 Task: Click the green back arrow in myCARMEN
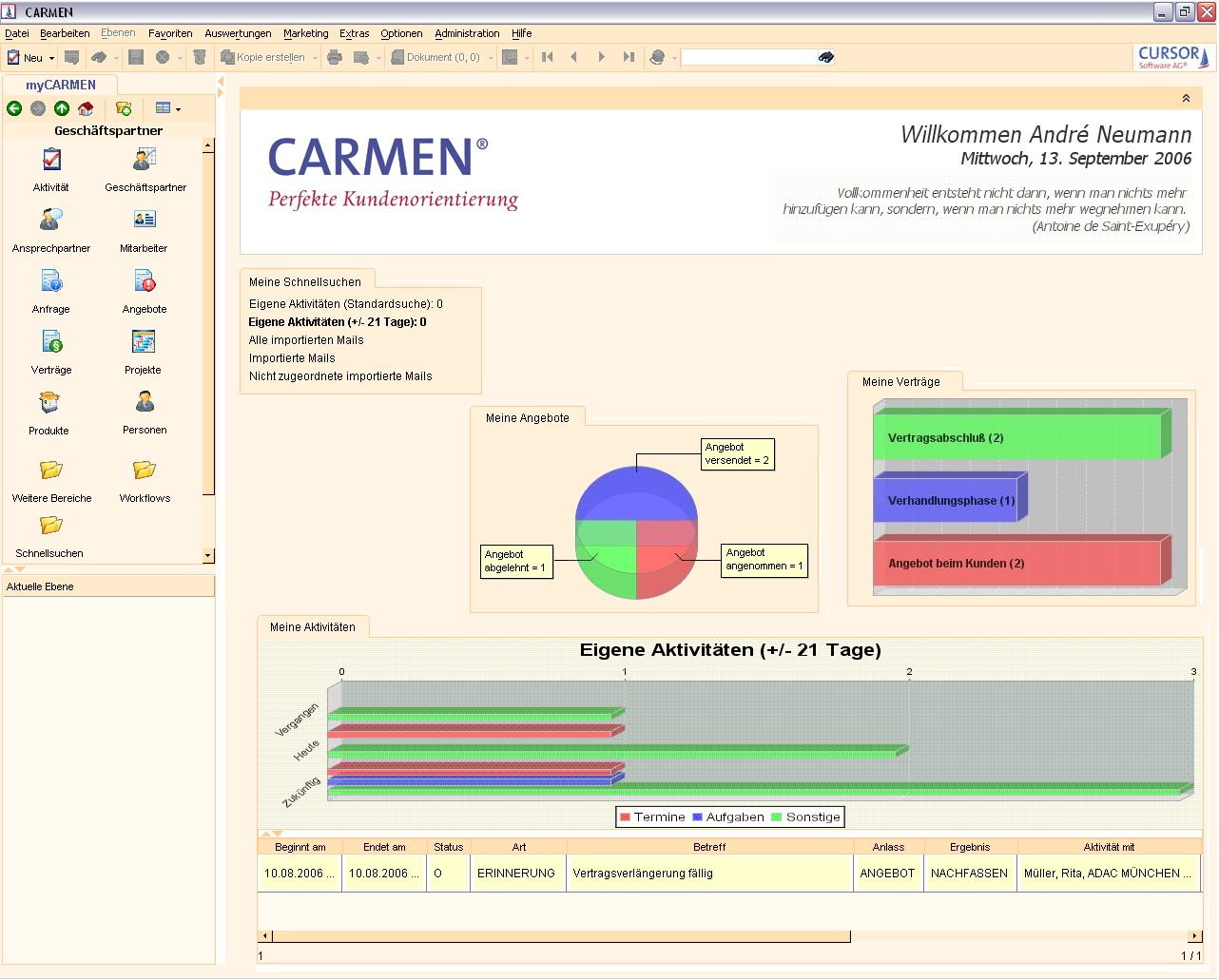coord(14,108)
